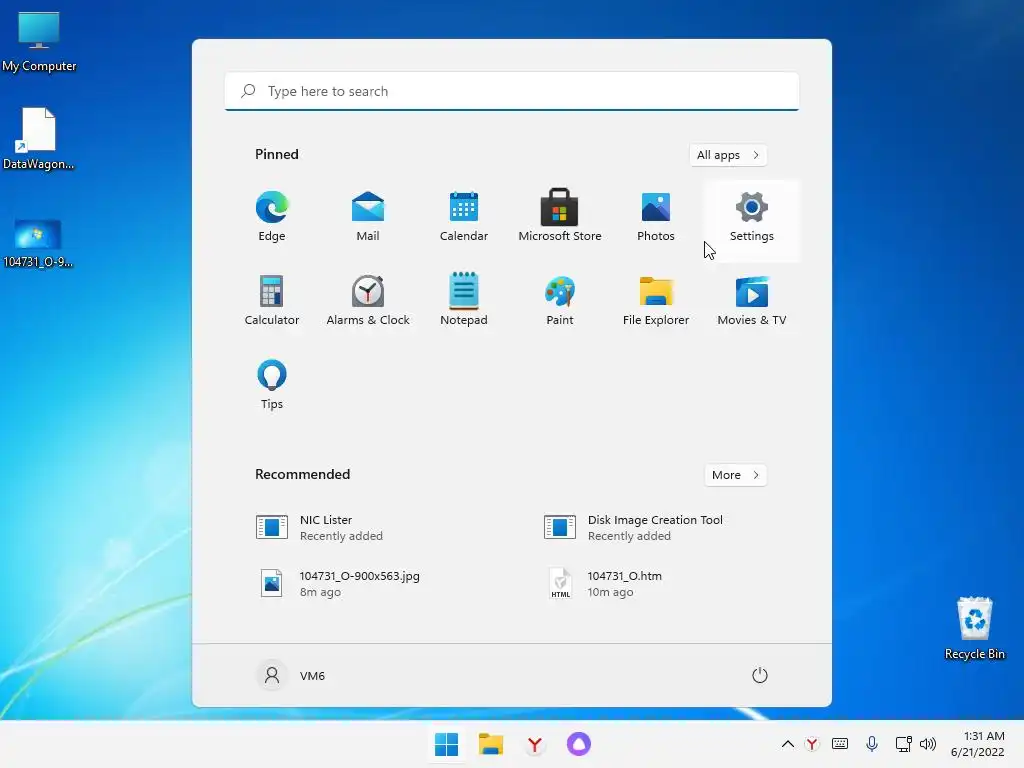This screenshot has width=1024, height=768.
Task: Open File Explorer from the taskbar
Action: click(490, 744)
